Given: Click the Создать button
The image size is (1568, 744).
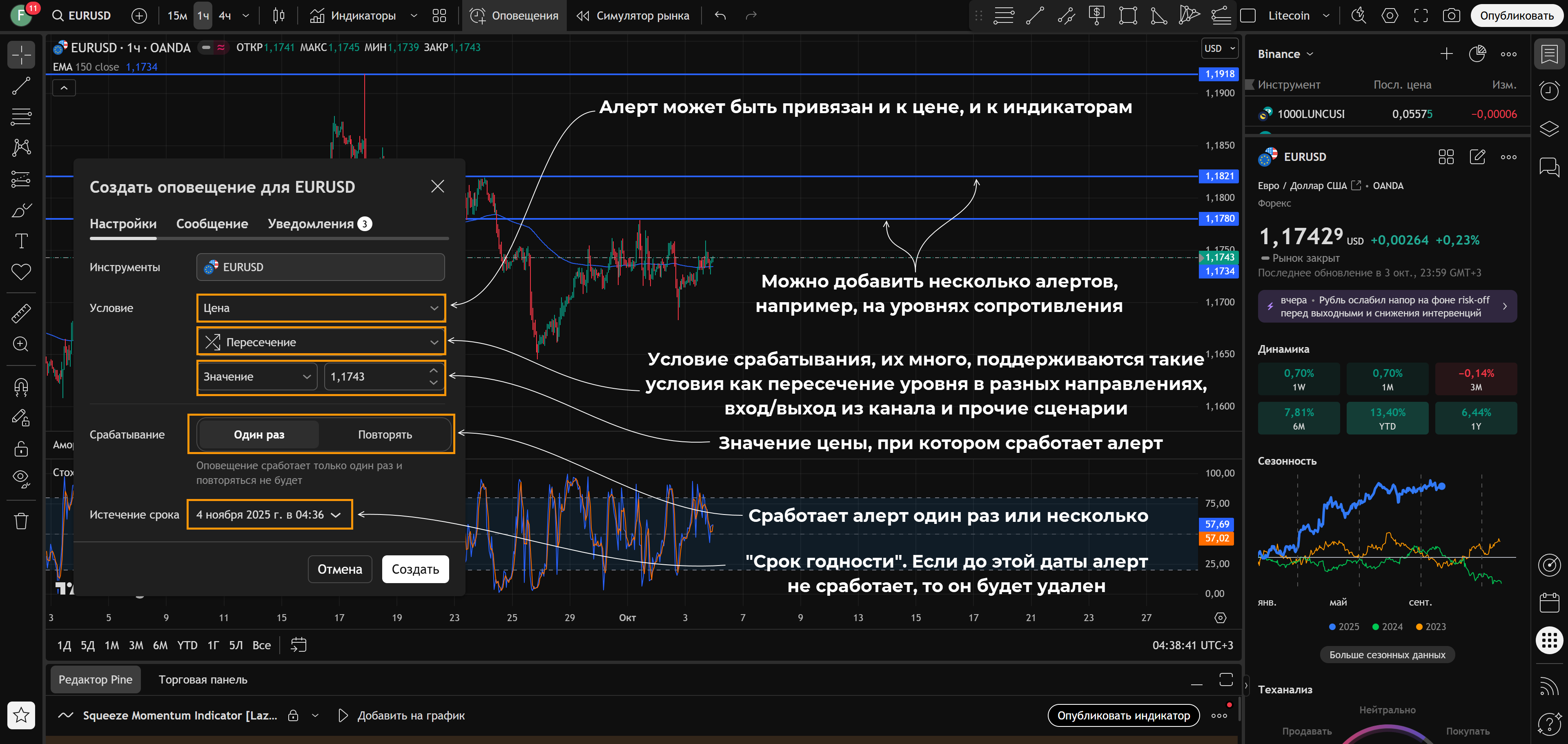Looking at the screenshot, I should pyautogui.click(x=415, y=569).
